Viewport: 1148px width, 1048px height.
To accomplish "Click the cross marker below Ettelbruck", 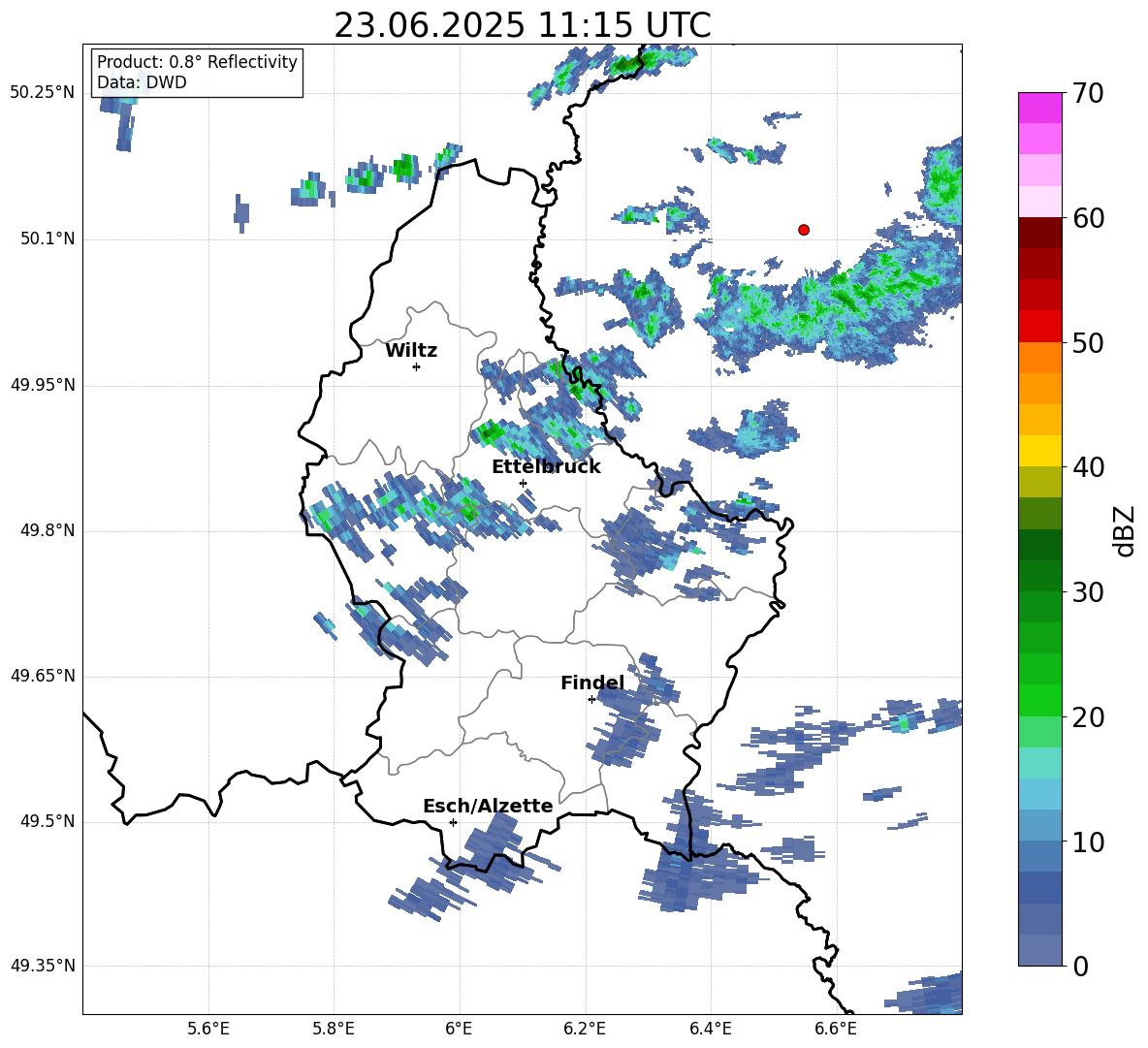I will point(523,483).
